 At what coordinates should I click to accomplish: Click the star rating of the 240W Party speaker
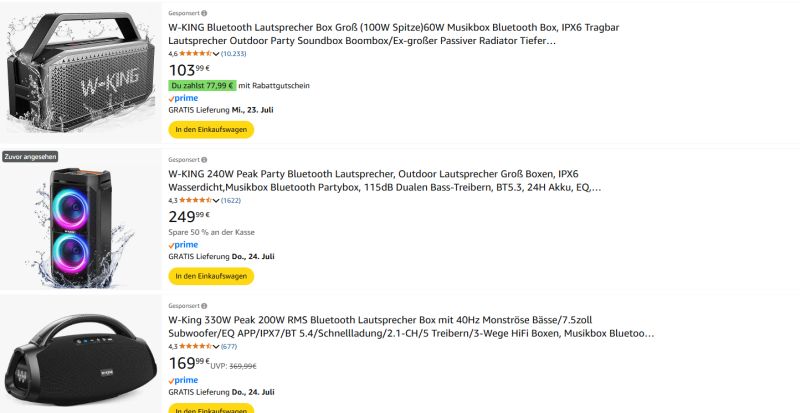click(196, 200)
